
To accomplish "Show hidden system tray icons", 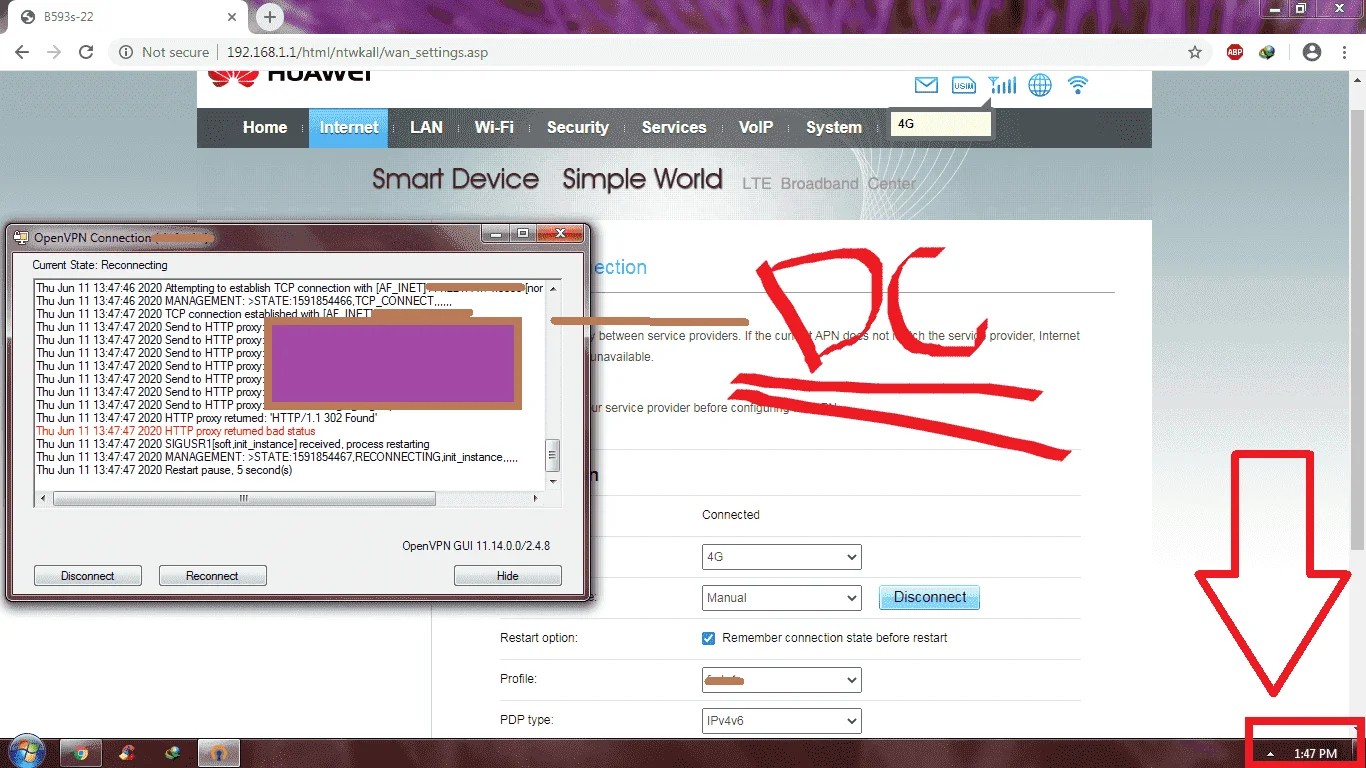I will [x=1270, y=753].
